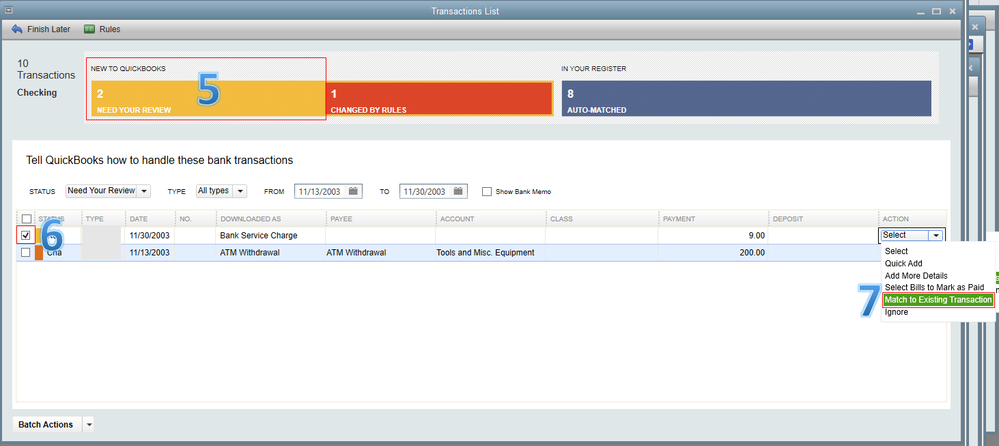Open the TO date calendar picker
Screen dimensions: 999x446
click(459, 191)
